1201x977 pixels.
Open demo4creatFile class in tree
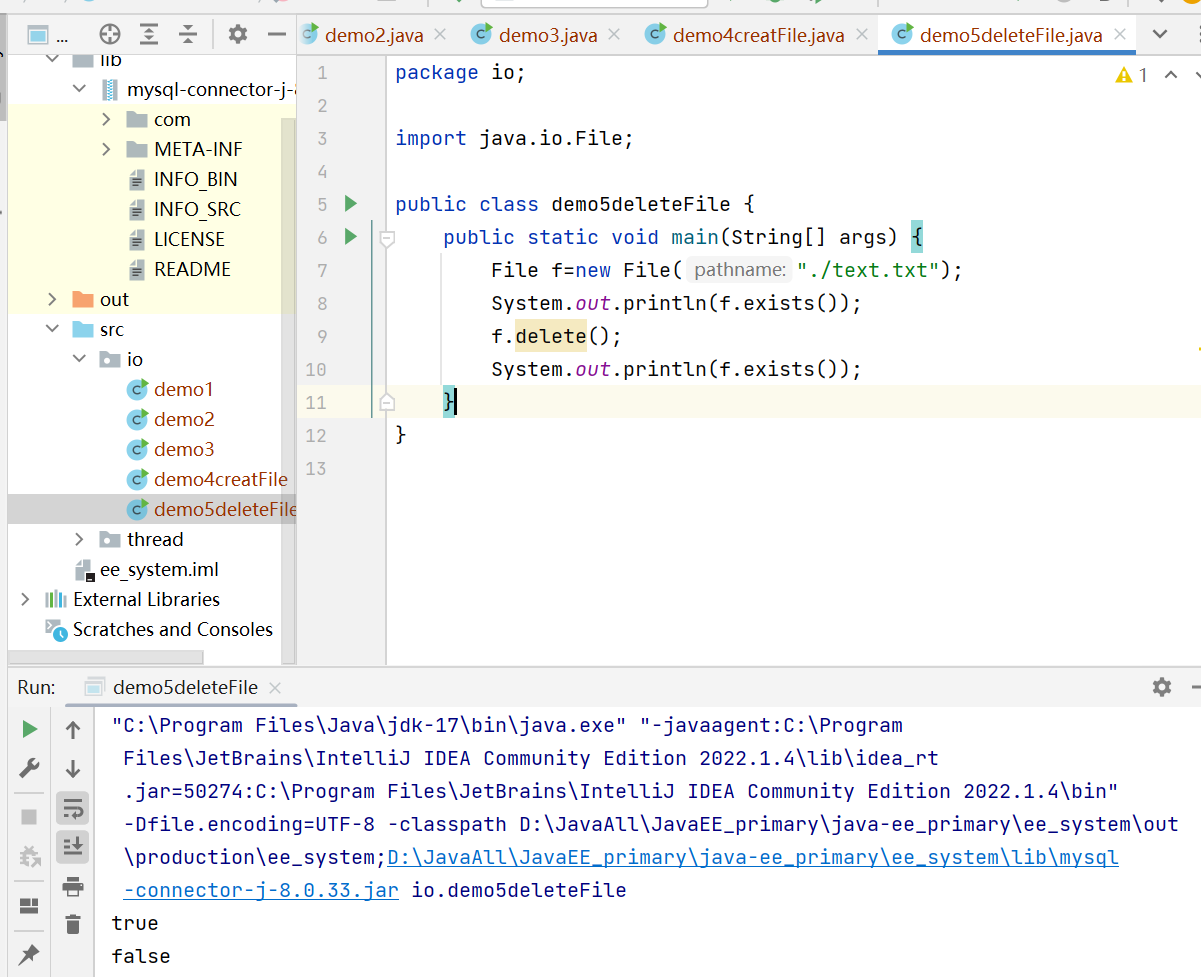click(220, 479)
